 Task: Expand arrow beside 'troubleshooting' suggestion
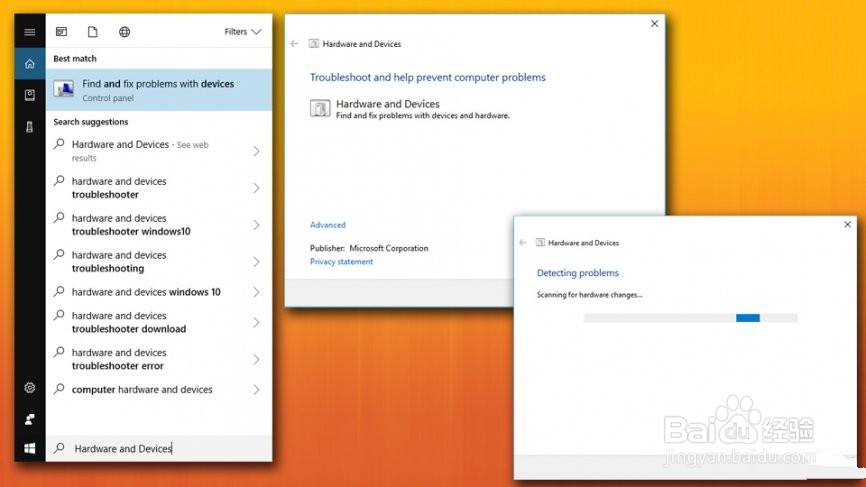pyautogui.click(x=256, y=262)
